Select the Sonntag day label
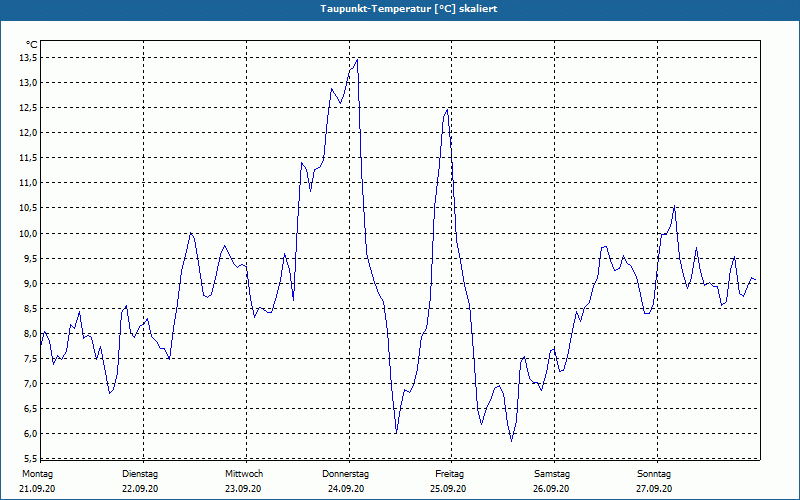The image size is (800, 500). click(x=654, y=474)
